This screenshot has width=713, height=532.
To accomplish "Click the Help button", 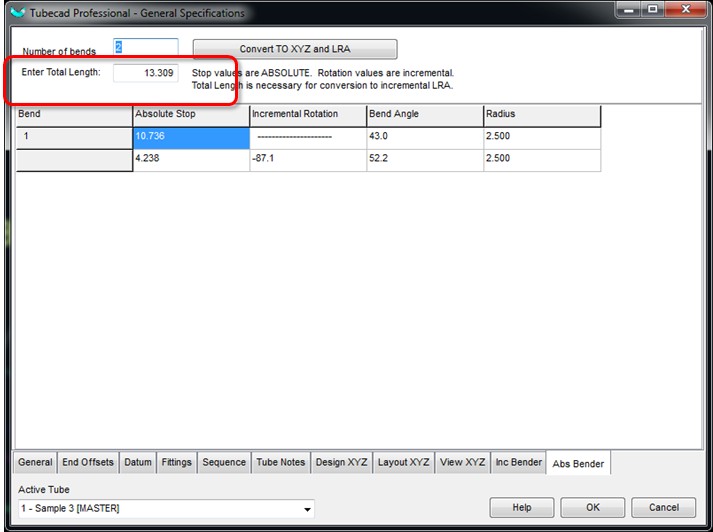I will [522, 507].
